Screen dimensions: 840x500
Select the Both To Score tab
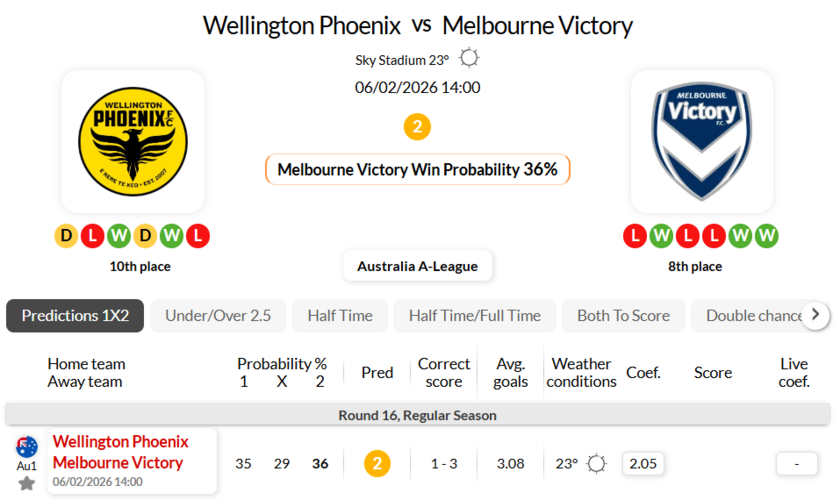(623, 315)
